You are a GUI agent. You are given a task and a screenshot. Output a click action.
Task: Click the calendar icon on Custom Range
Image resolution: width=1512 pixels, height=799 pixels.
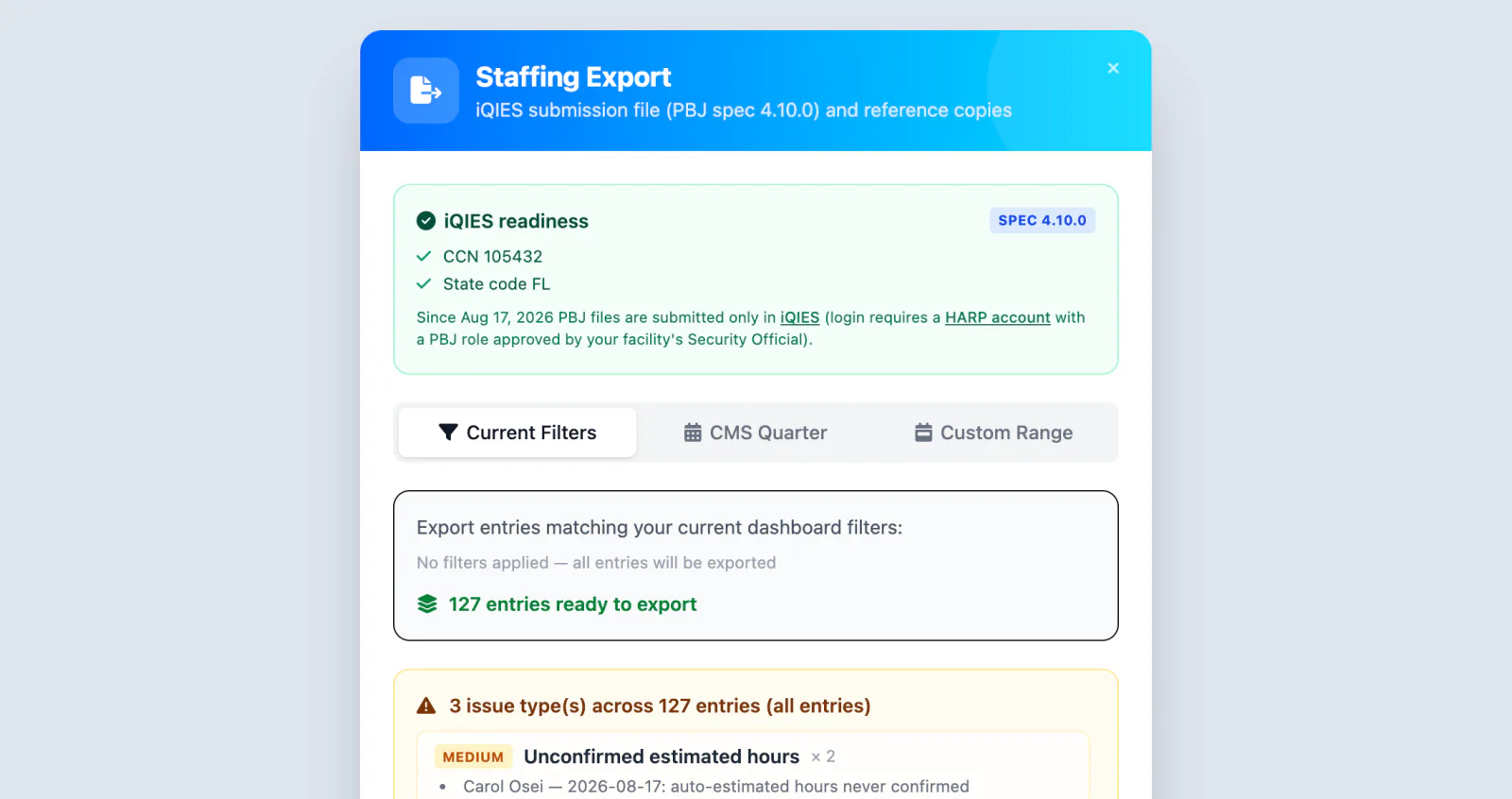(x=923, y=433)
